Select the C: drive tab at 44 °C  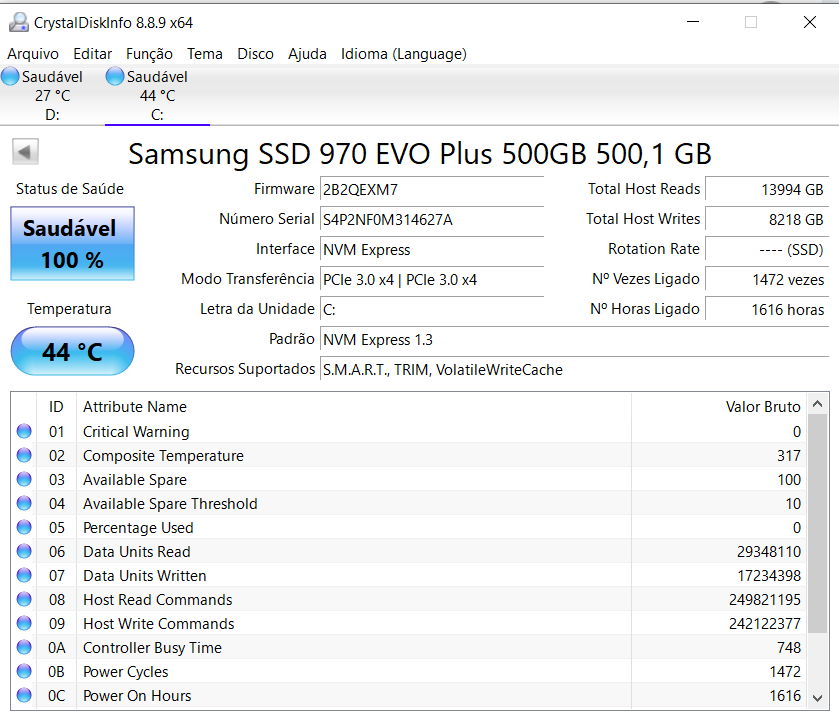click(x=157, y=96)
